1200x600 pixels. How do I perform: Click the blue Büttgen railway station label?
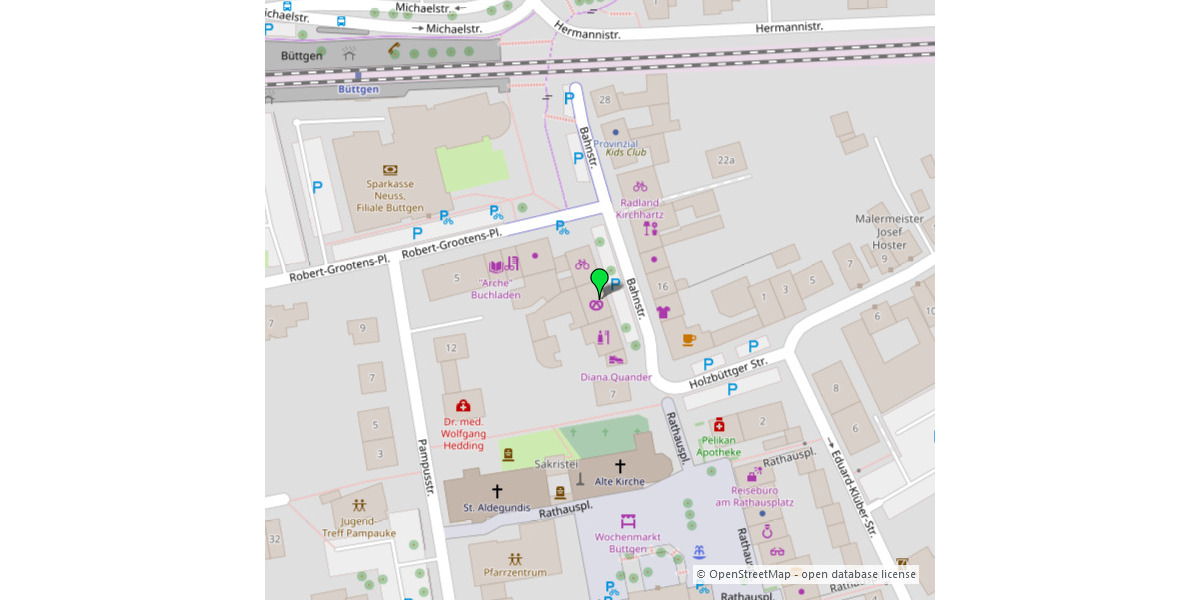(x=358, y=89)
